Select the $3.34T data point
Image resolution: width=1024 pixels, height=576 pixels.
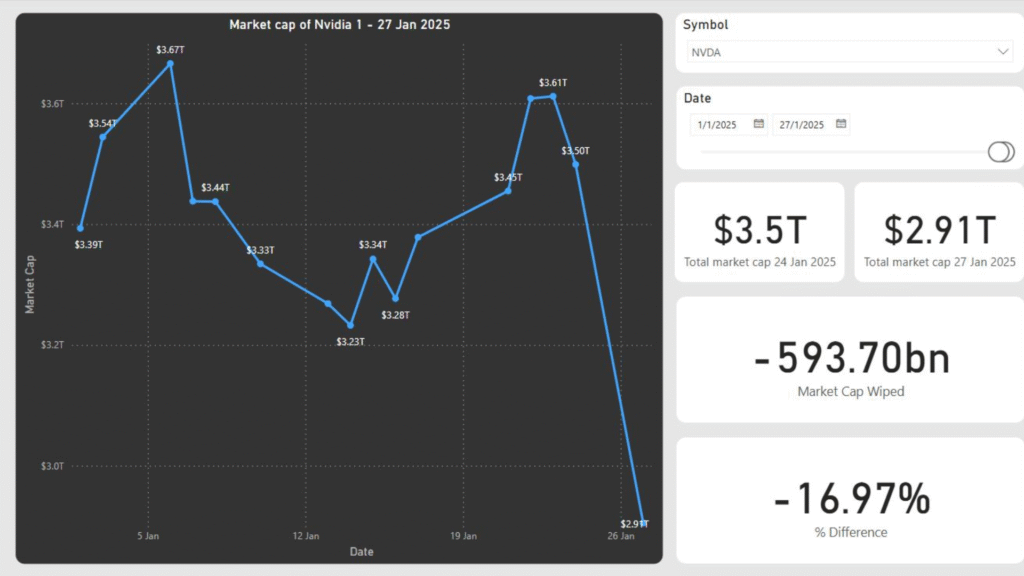coord(373,259)
